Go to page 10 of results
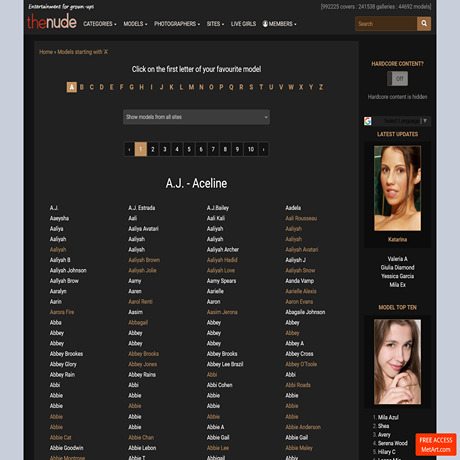Screen dimensions: 460x460 251,149
